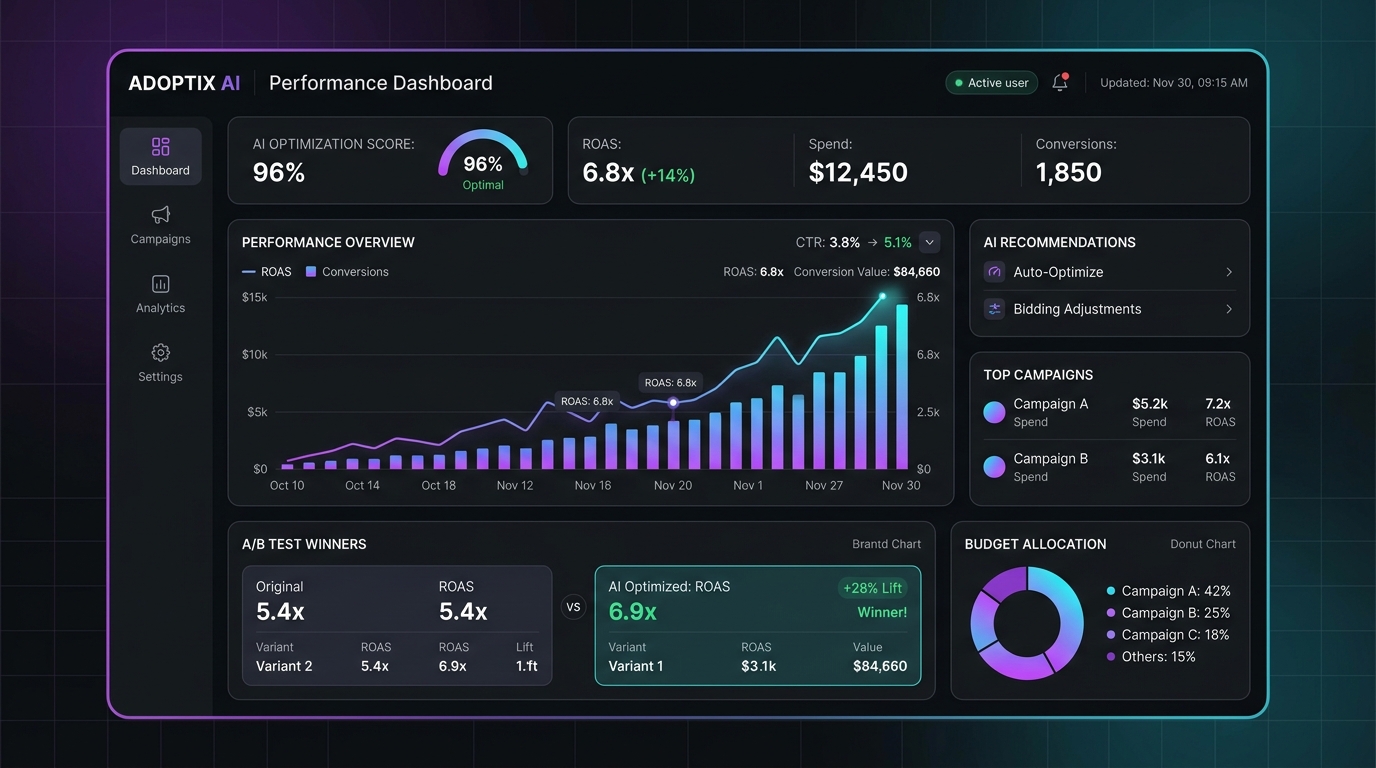
Task: Click the Nov 27 axis label
Action: point(823,485)
